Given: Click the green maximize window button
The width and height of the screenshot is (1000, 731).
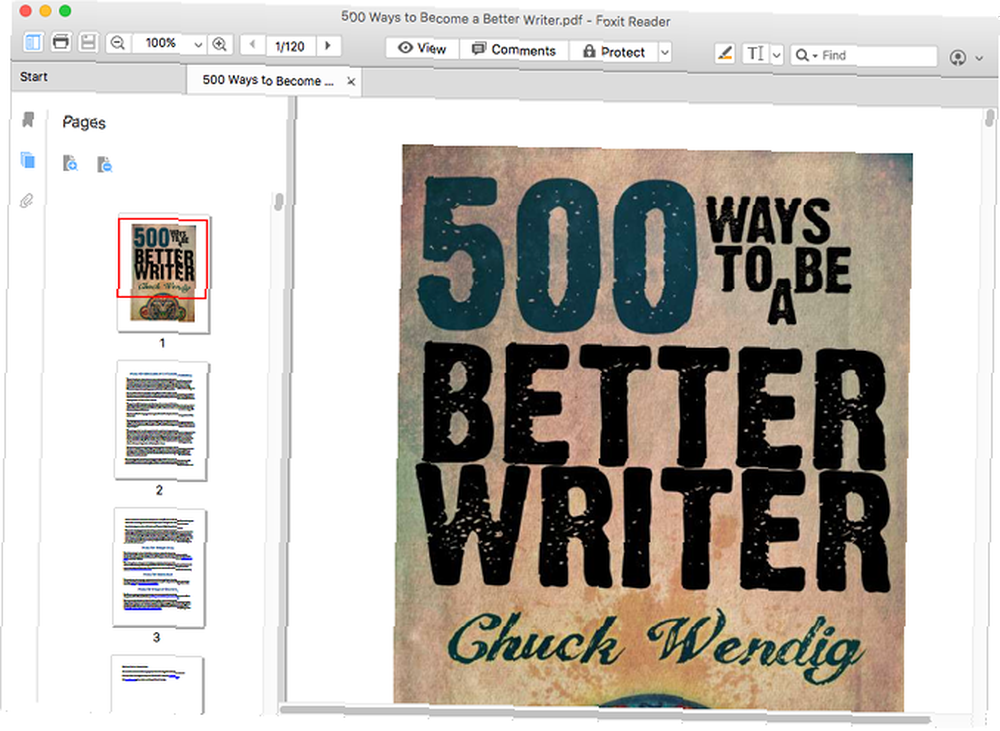Looking at the screenshot, I should (x=65, y=11).
